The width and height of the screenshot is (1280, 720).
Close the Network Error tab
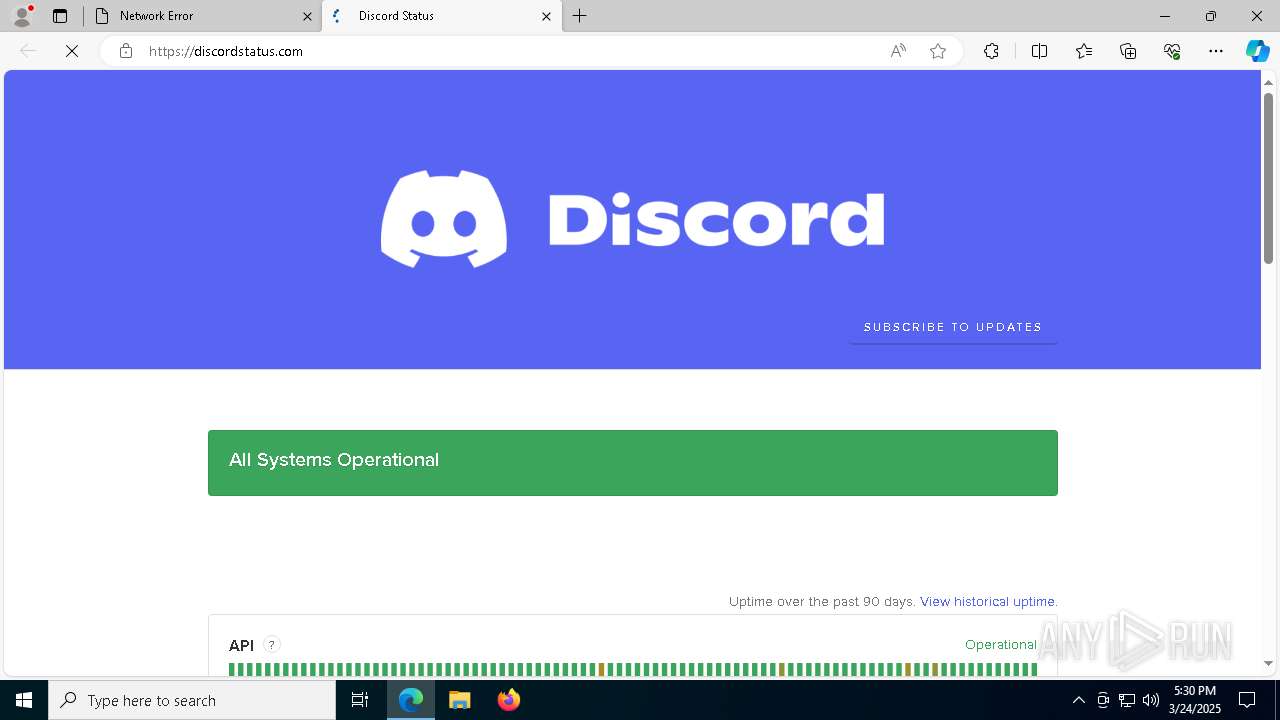coord(307,16)
